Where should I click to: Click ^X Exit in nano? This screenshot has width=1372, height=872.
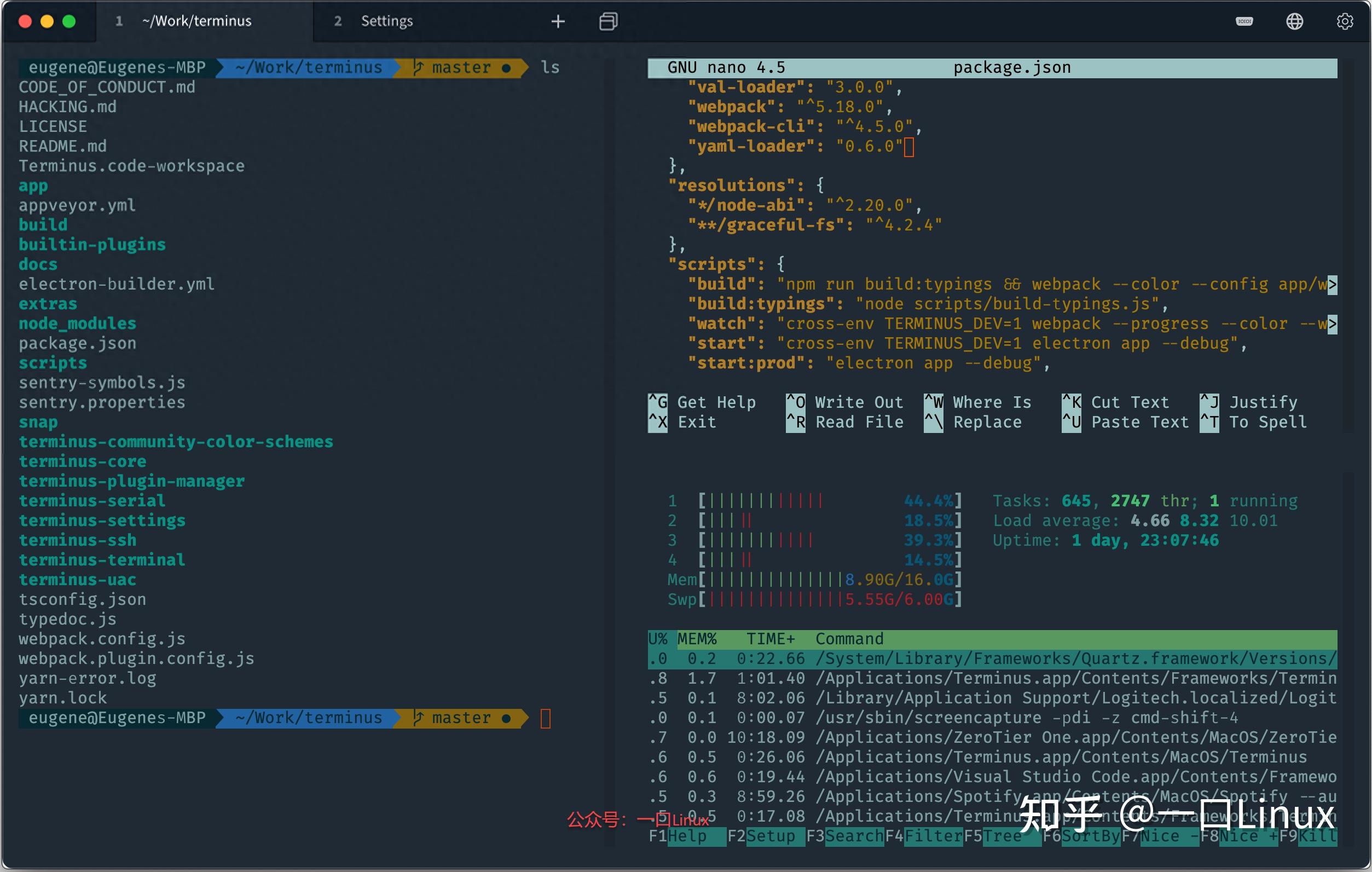pyautogui.click(x=682, y=423)
